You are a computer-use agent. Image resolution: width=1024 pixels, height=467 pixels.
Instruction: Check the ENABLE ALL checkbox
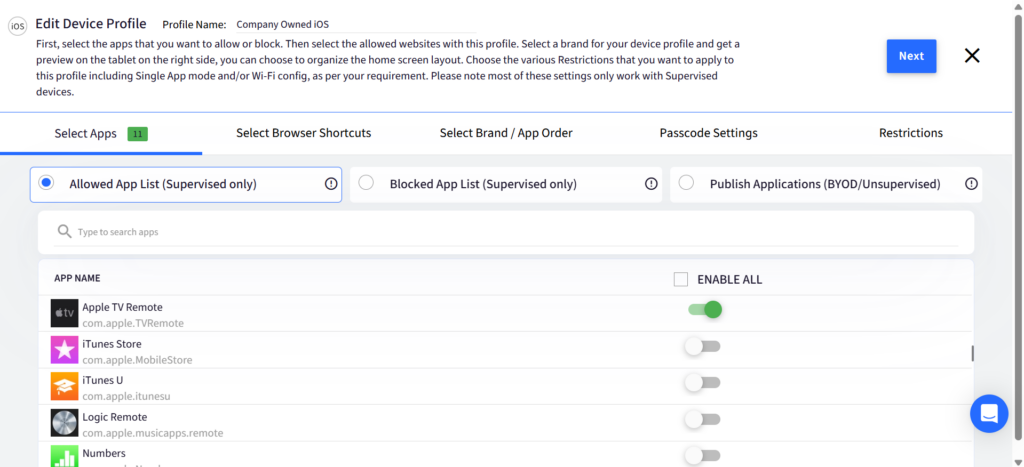coord(680,280)
